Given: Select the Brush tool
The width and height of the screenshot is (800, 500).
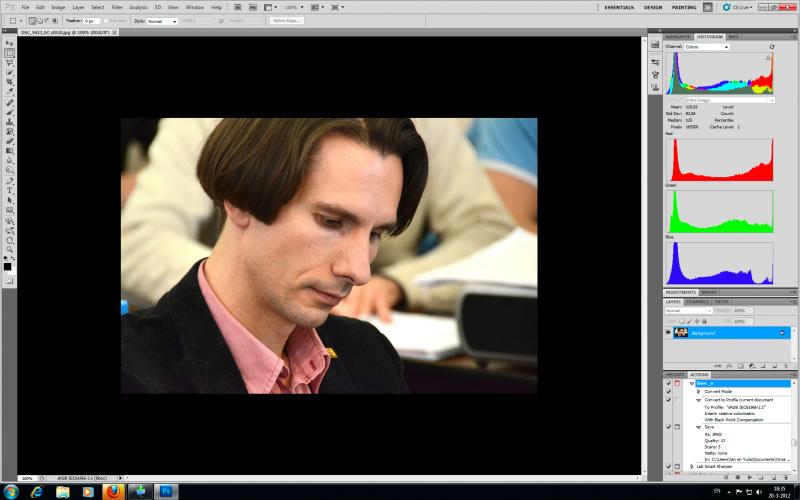Looking at the screenshot, I should [x=9, y=113].
